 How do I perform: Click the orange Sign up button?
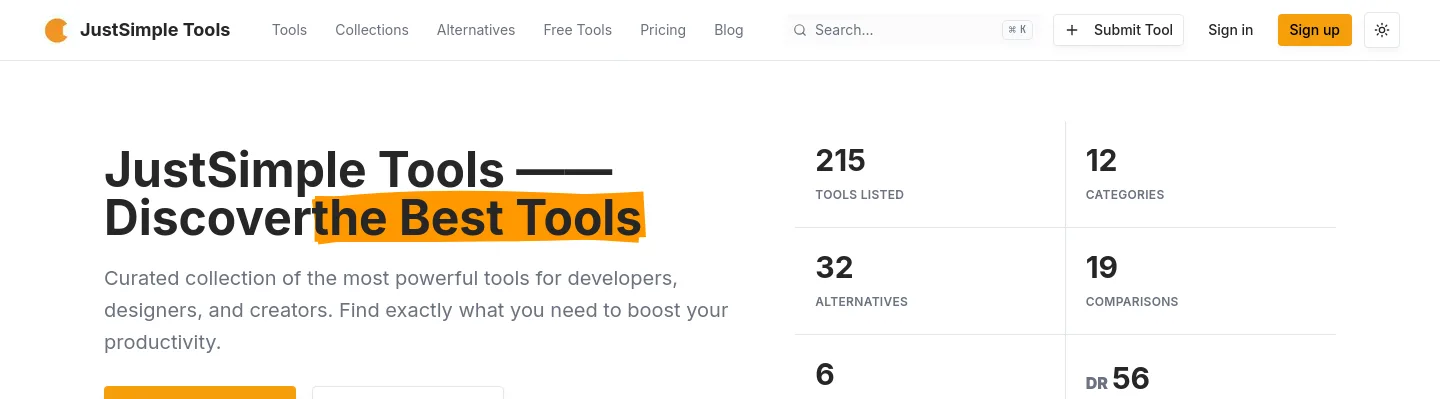click(x=1314, y=30)
